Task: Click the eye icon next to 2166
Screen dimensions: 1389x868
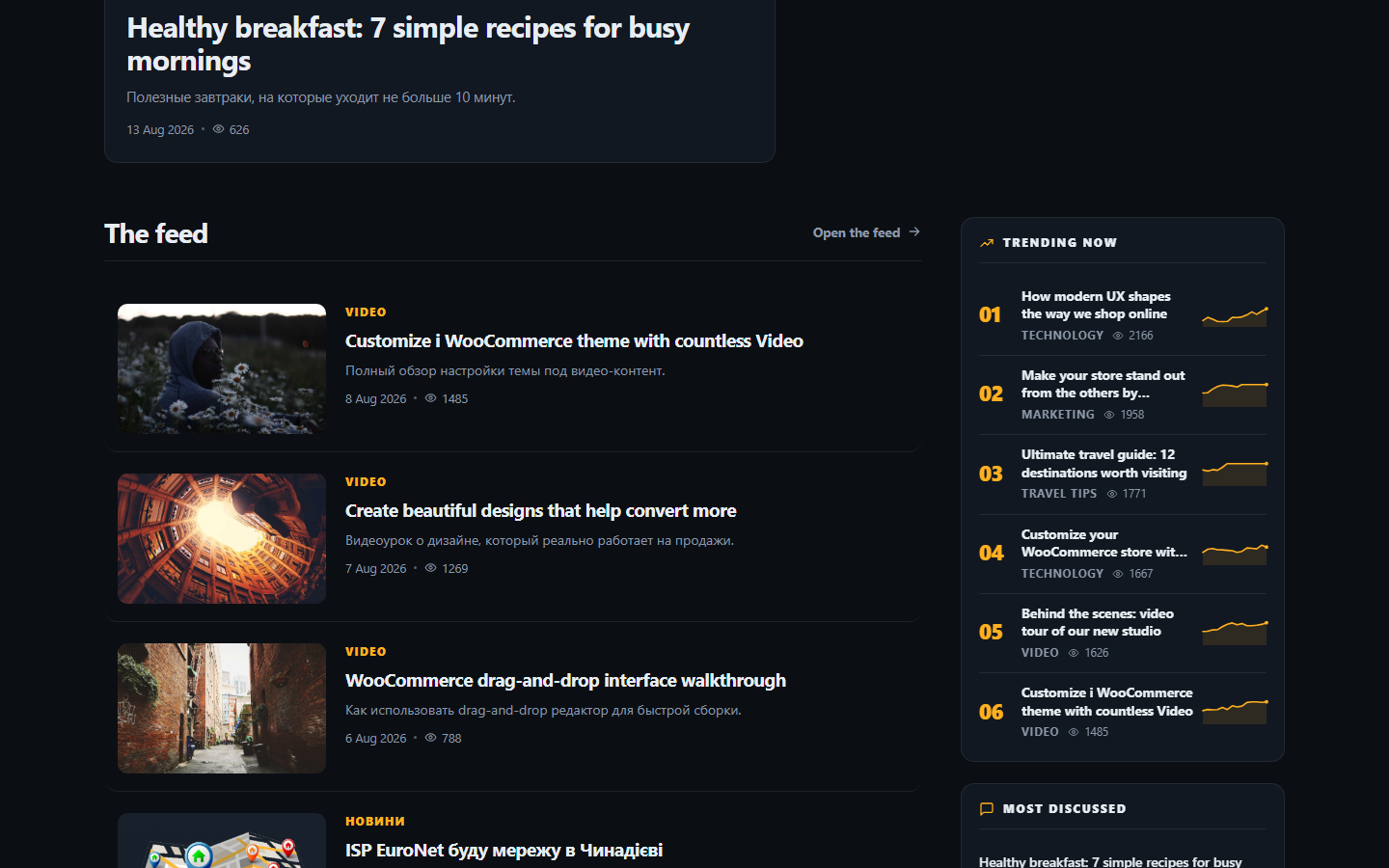Action: [1118, 336]
